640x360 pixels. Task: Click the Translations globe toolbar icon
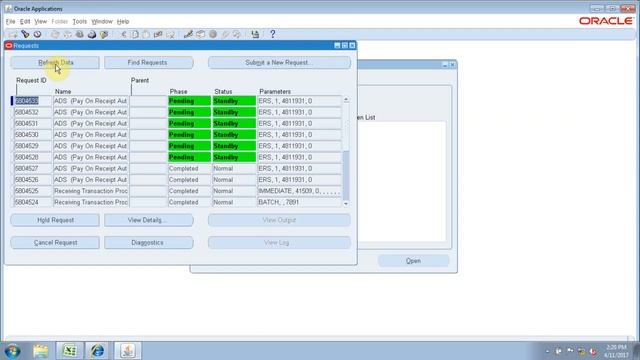(213, 34)
